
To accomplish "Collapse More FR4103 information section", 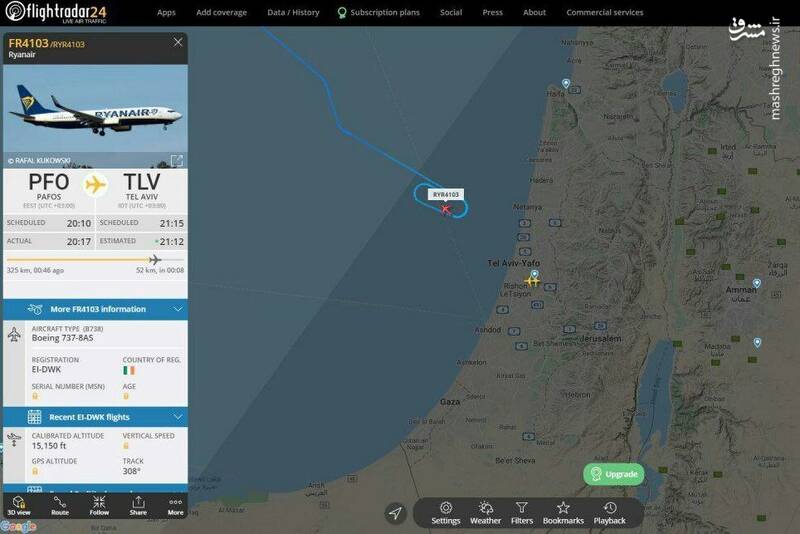I will coord(178,309).
